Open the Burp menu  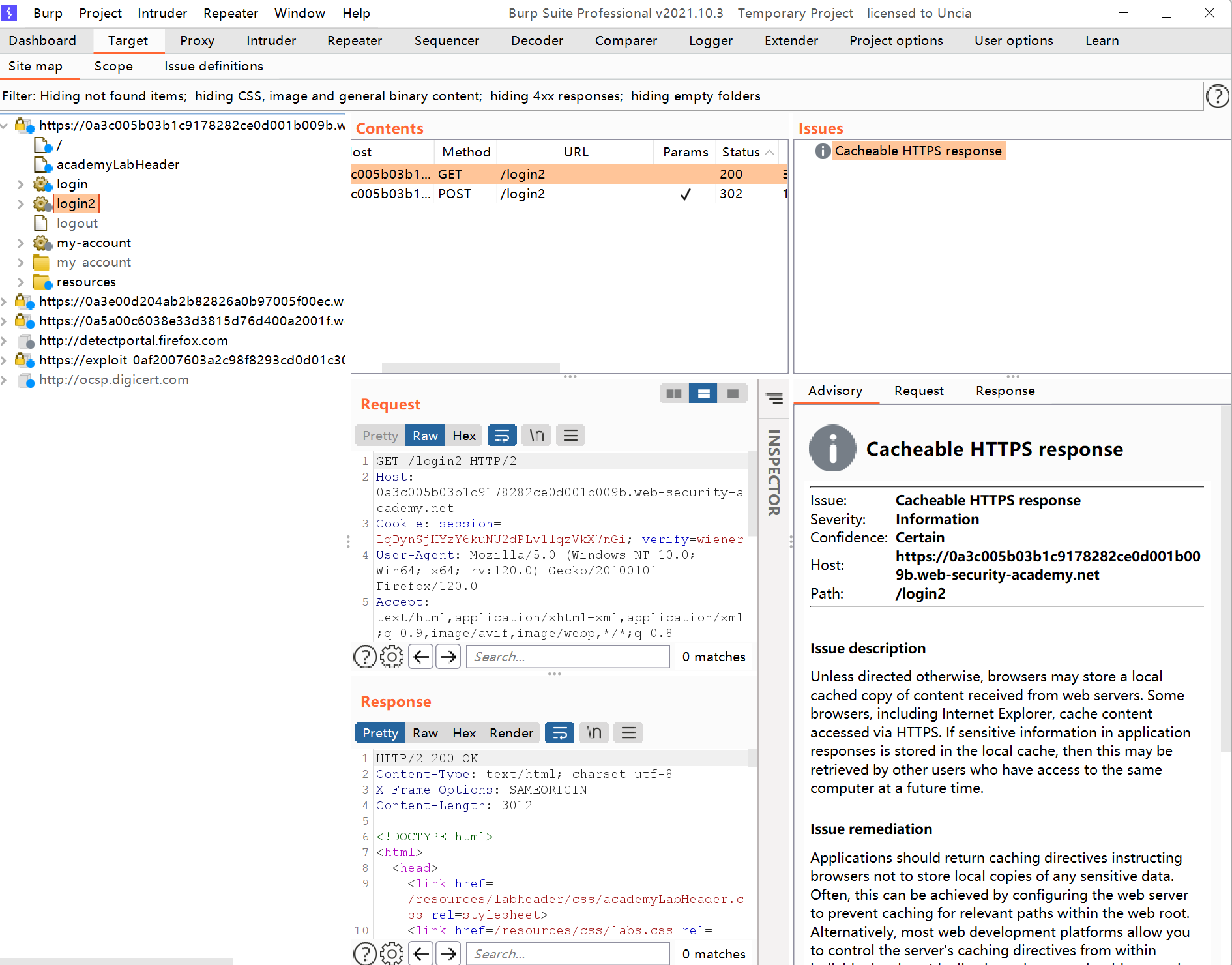tap(48, 13)
